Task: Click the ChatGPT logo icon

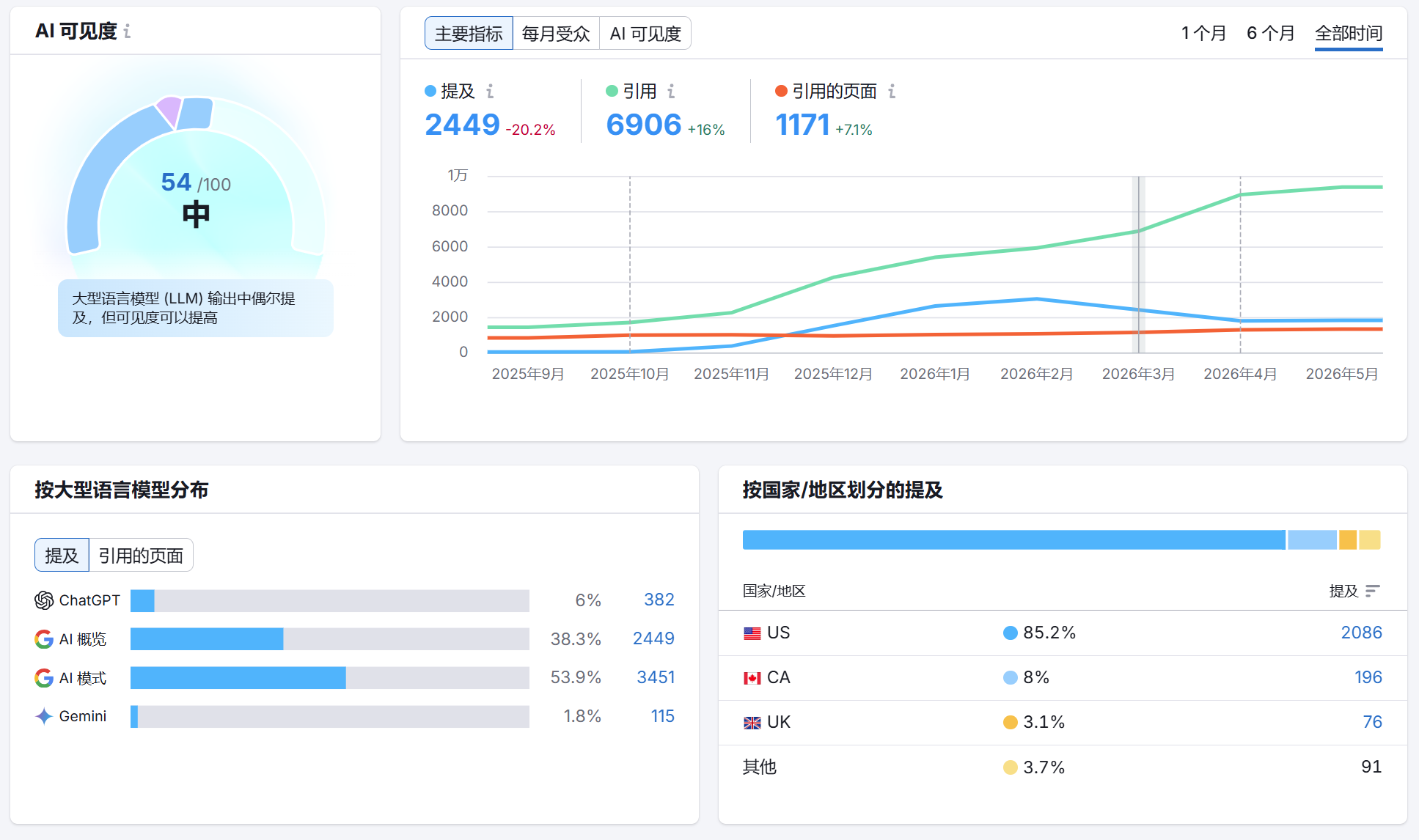Action: pos(44,600)
